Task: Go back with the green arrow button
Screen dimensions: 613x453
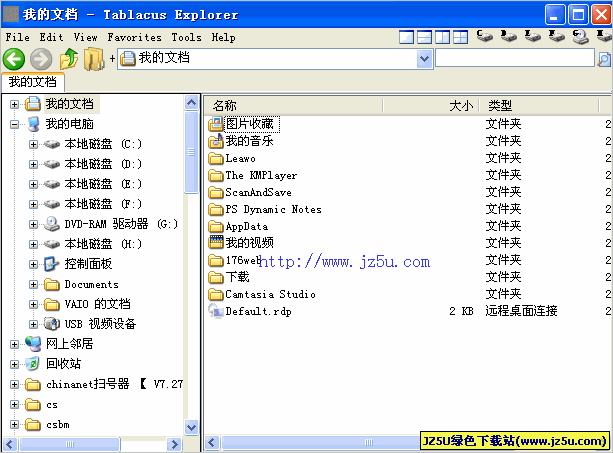Action: pyautogui.click(x=14, y=59)
